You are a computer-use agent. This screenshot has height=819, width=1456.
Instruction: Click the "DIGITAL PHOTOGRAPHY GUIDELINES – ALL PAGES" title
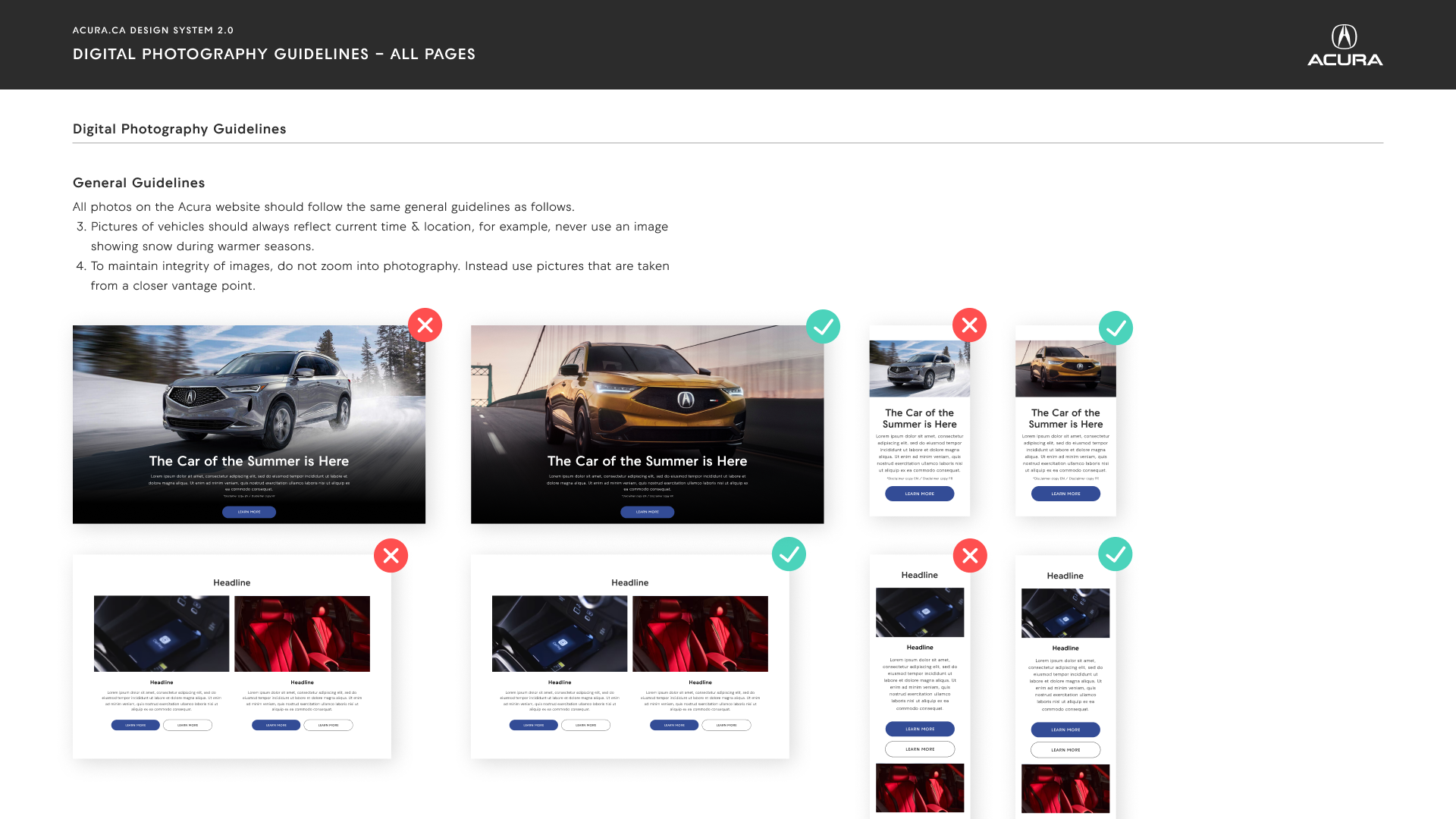(275, 54)
